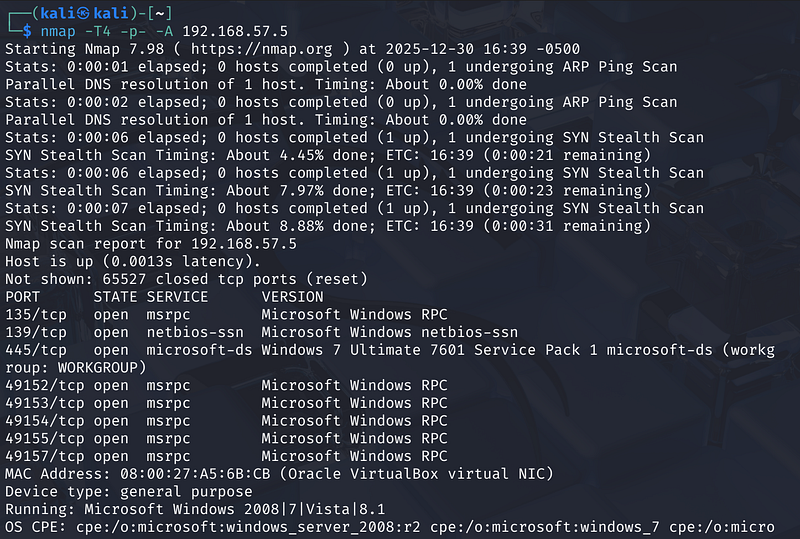This screenshot has height=539, width=800.
Task: Click the 'Not shown: 65527 closed' line
Action: point(186,279)
